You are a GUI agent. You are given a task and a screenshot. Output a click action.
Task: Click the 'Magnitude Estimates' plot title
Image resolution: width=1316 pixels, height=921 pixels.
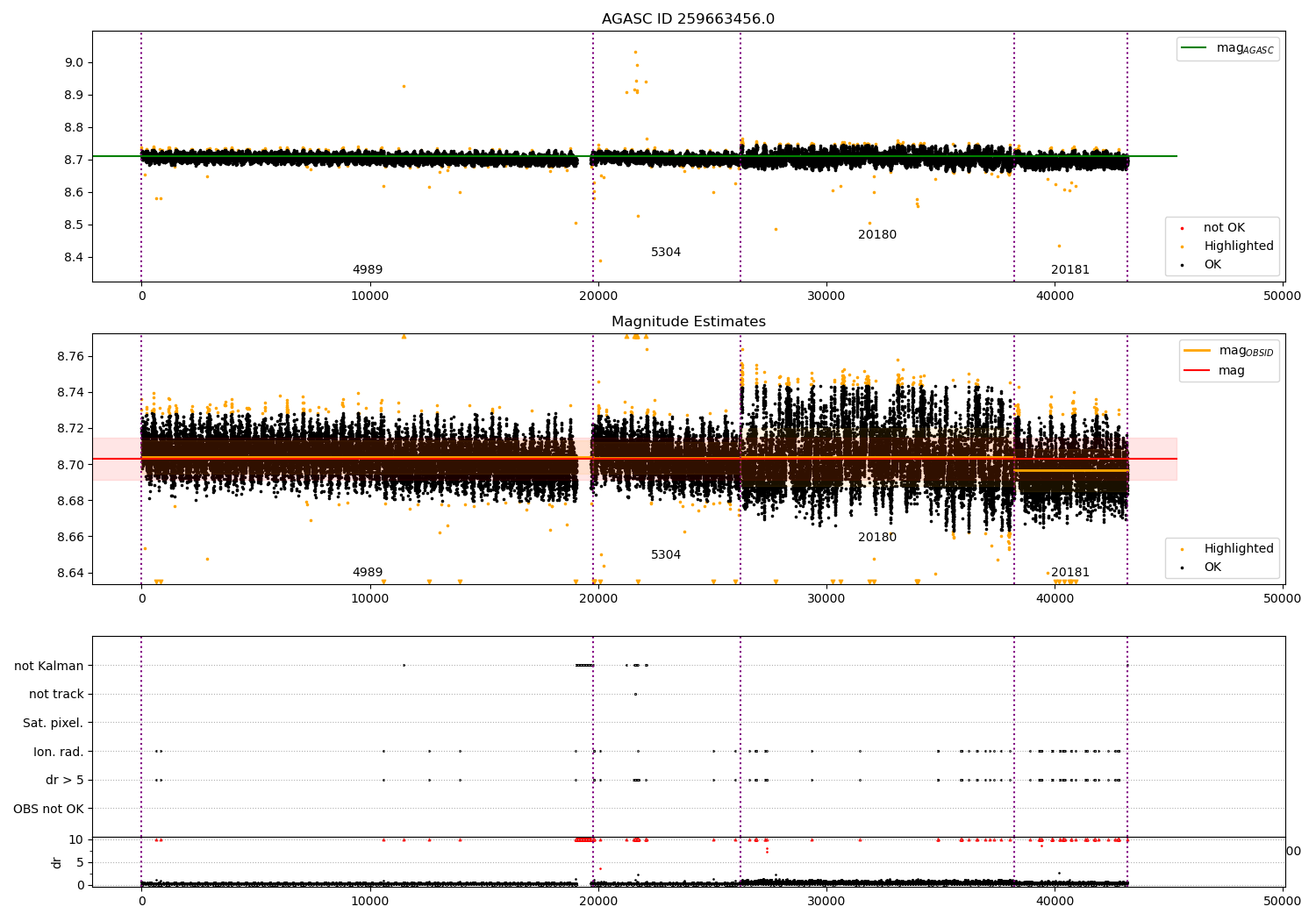[x=688, y=322]
